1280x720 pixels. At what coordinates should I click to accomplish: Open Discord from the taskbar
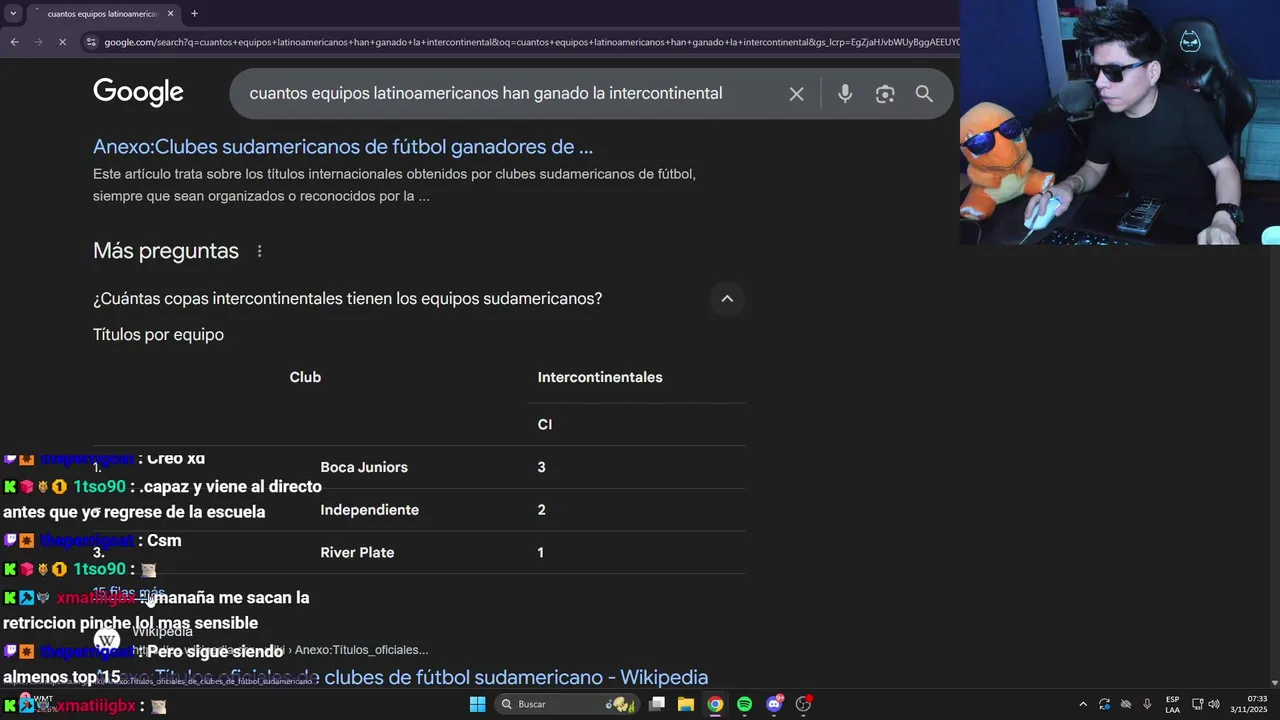[x=774, y=704]
